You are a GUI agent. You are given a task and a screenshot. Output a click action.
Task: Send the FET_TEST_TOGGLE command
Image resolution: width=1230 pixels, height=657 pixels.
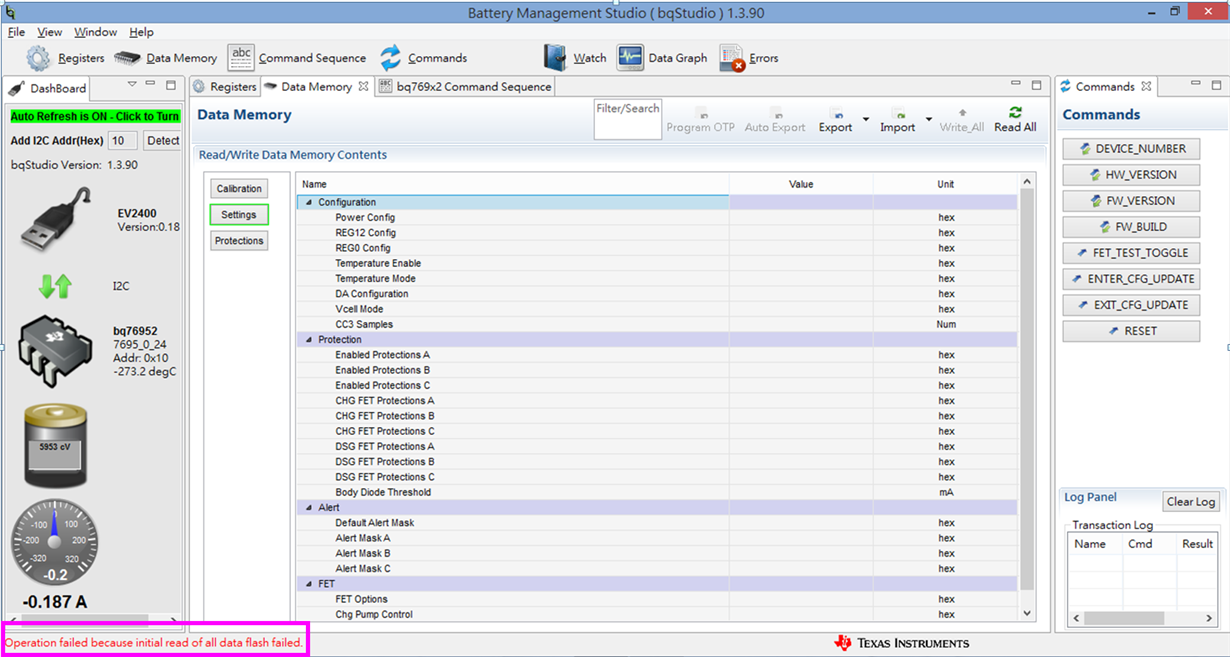1131,253
